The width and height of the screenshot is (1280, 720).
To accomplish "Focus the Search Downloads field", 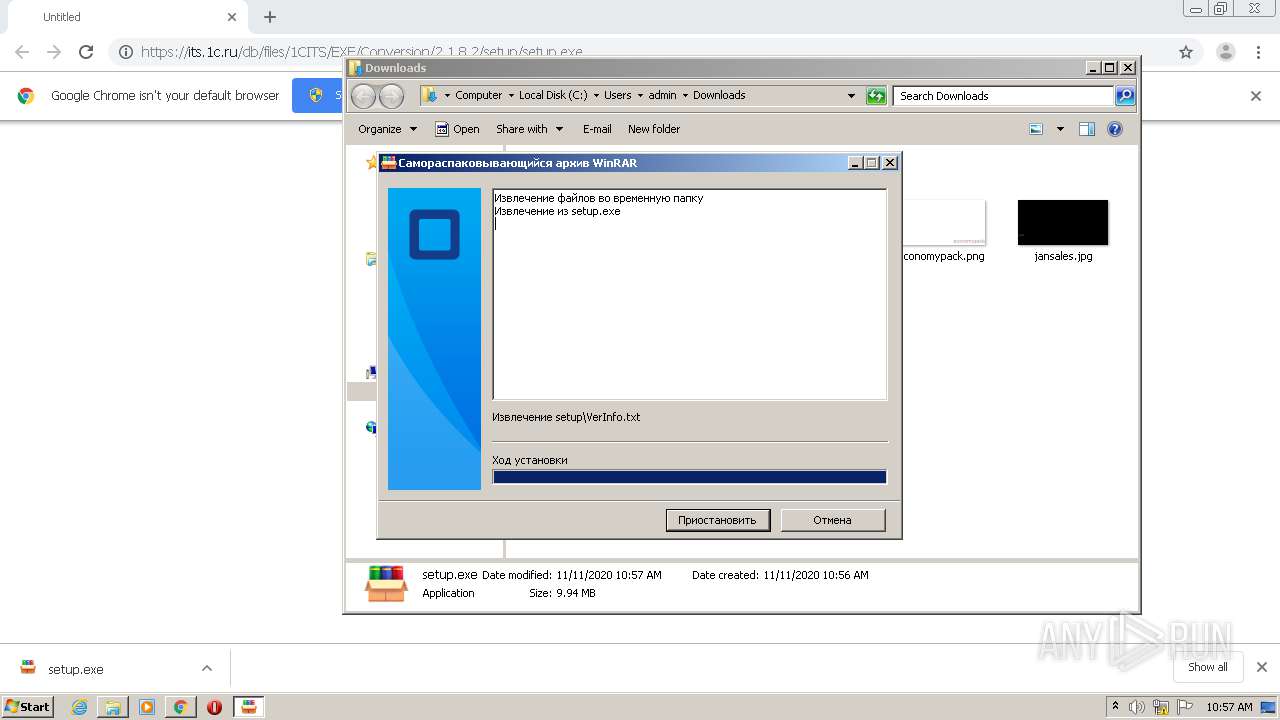I will 1003,96.
